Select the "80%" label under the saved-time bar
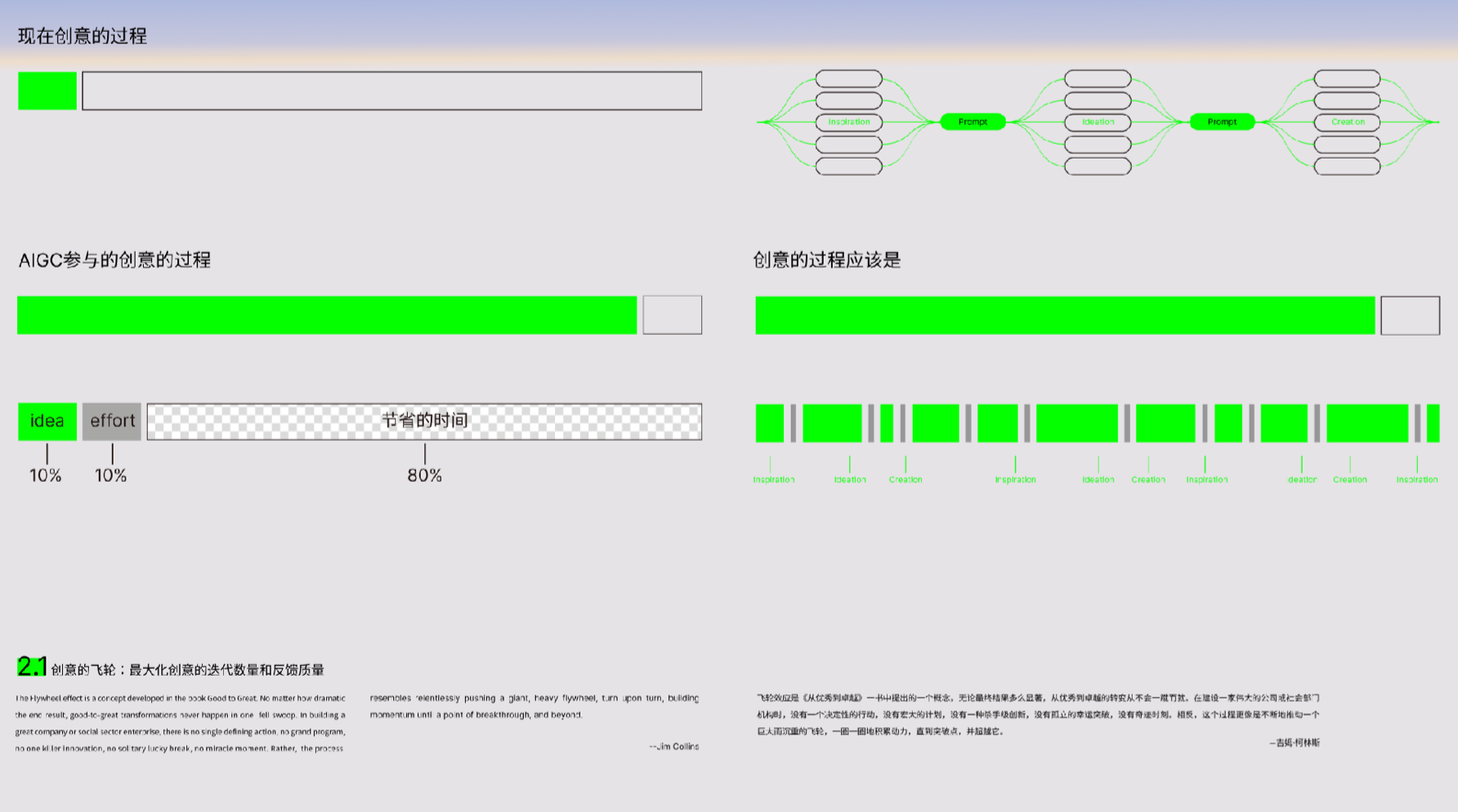Screen dimensions: 1458x812 [x=424, y=475]
